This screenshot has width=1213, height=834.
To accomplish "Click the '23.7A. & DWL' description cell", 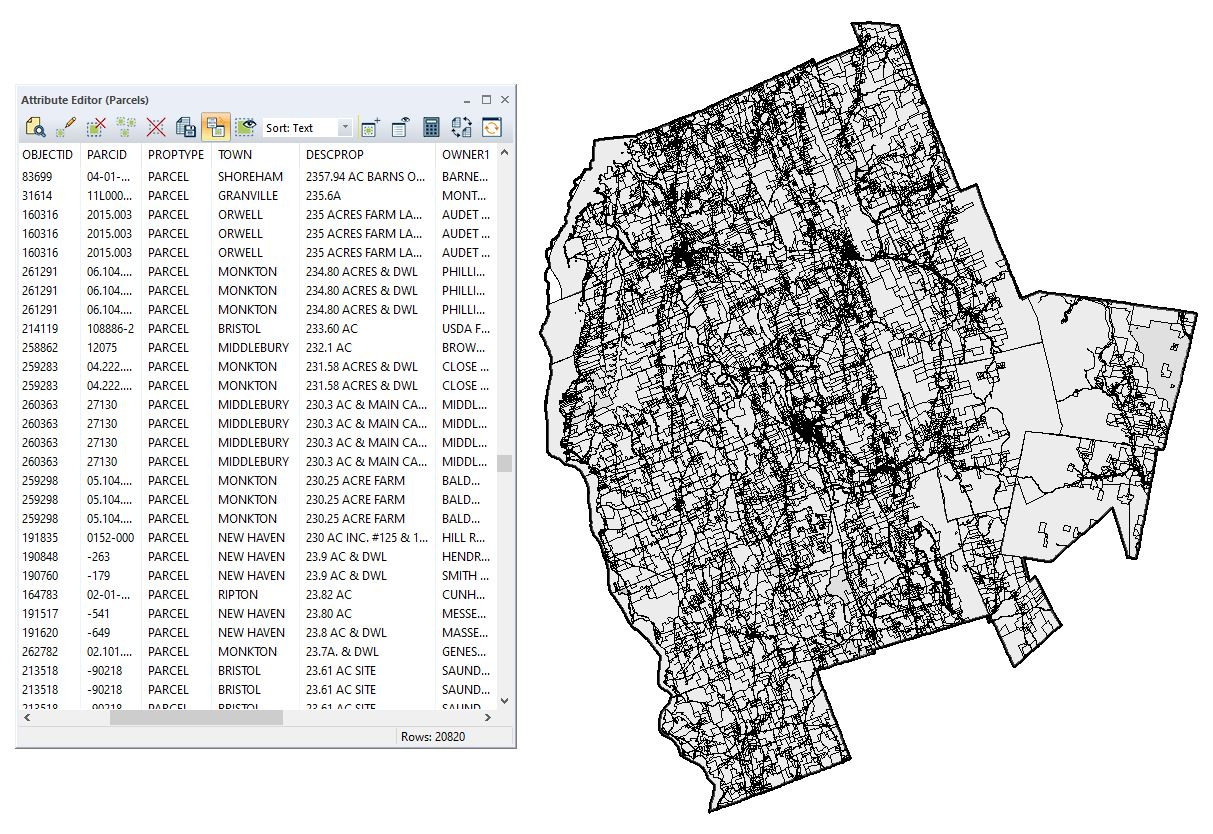I will [342, 652].
